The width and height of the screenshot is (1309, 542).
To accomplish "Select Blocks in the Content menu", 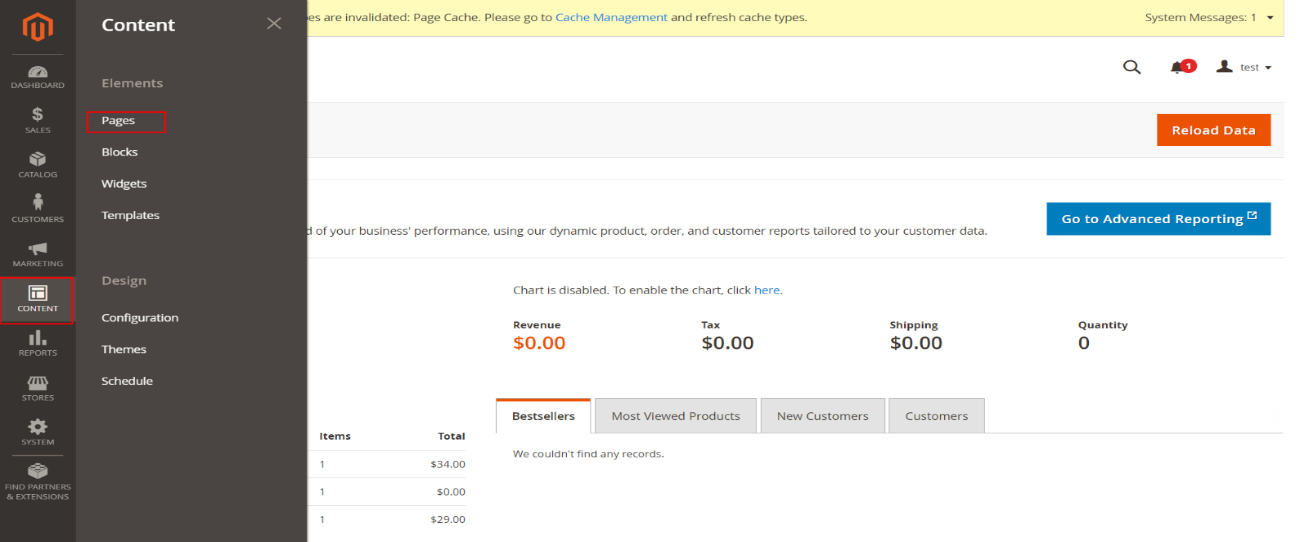I will (119, 152).
